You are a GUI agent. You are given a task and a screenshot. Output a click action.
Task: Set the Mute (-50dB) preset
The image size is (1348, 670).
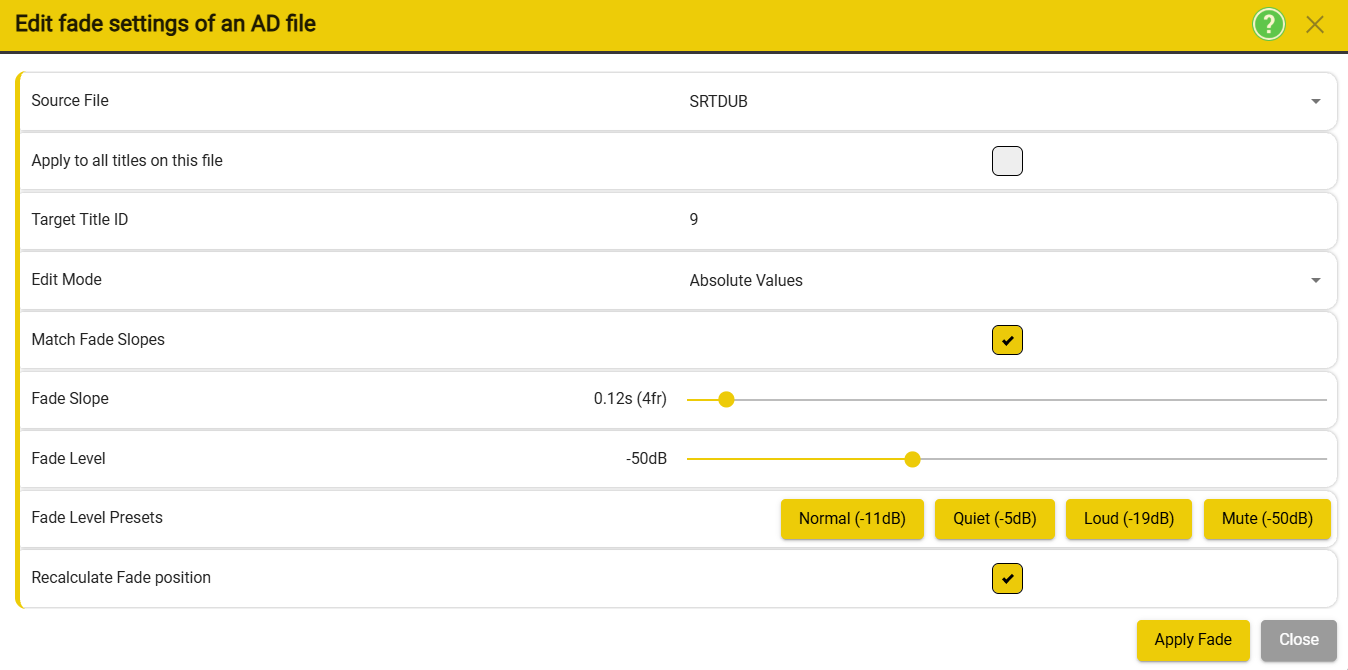point(1267,519)
